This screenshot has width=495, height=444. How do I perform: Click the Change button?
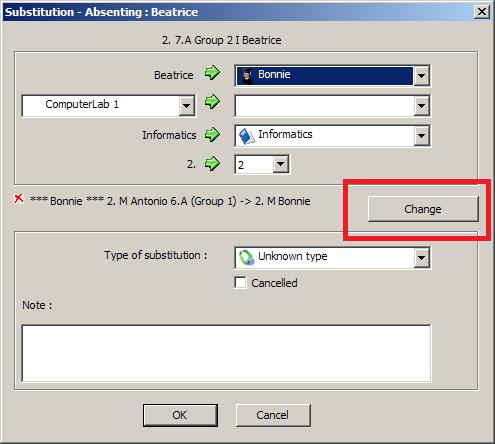(x=423, y=209)
